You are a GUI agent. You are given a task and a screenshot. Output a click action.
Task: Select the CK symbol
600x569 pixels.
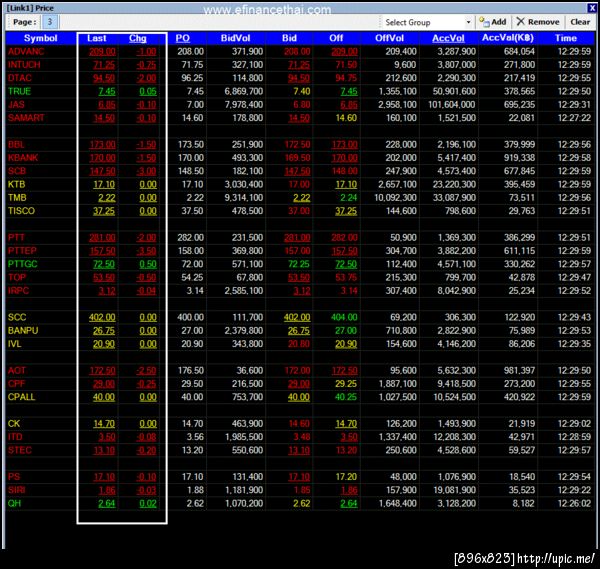(x=14, y=424)
